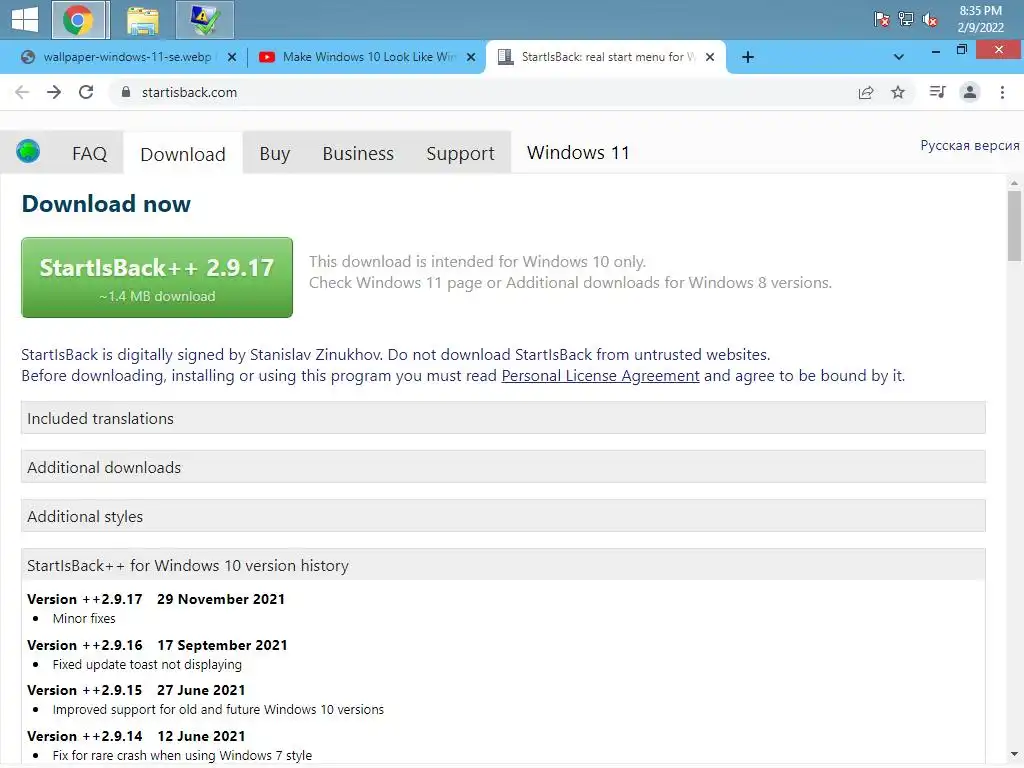The width and height of the screenshot is (1024, 768).
Task: Expand the Included translations section
Action: pyautogui.click(x=503, y=418)
